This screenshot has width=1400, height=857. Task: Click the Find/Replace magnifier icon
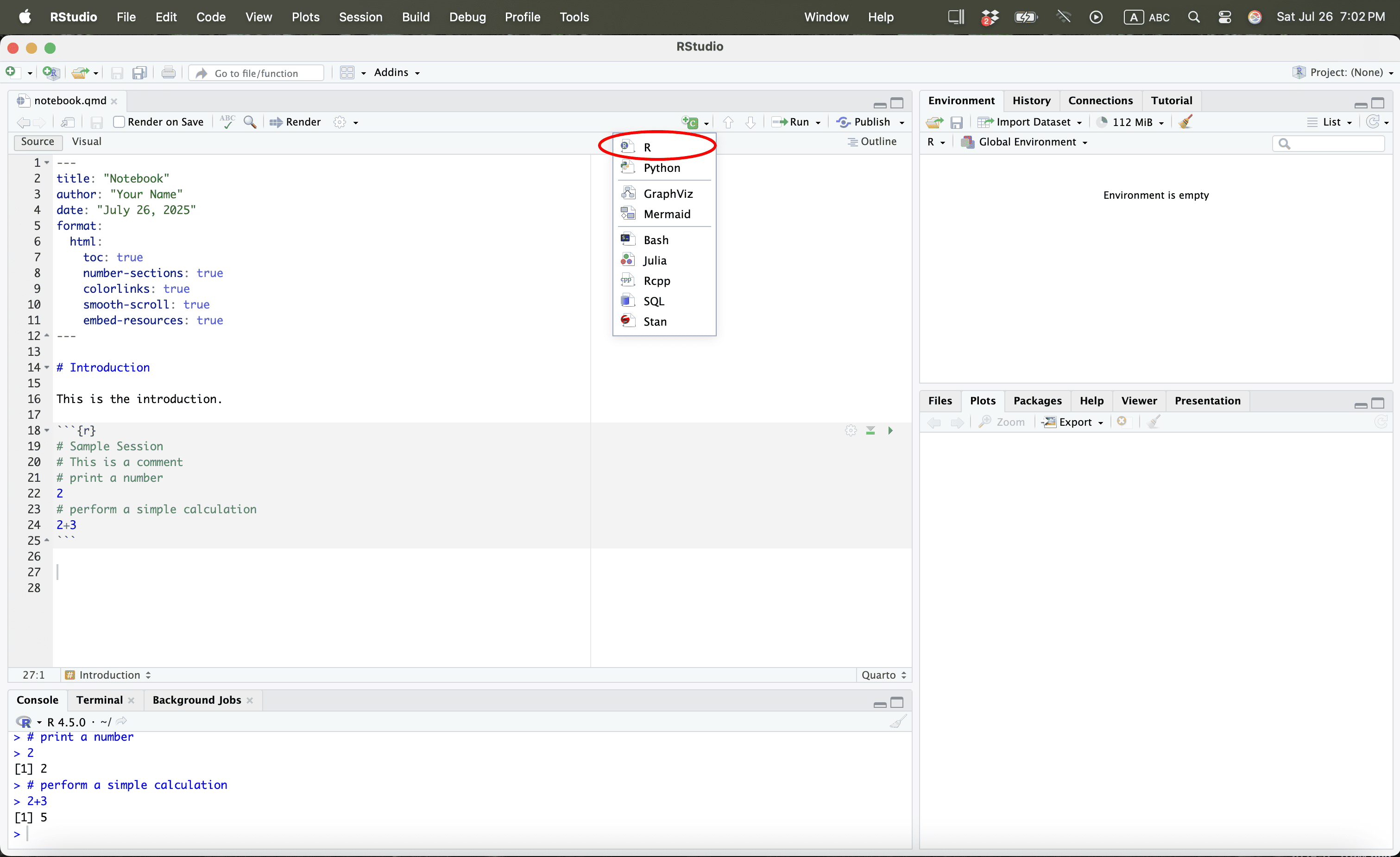tap(250, 122)
